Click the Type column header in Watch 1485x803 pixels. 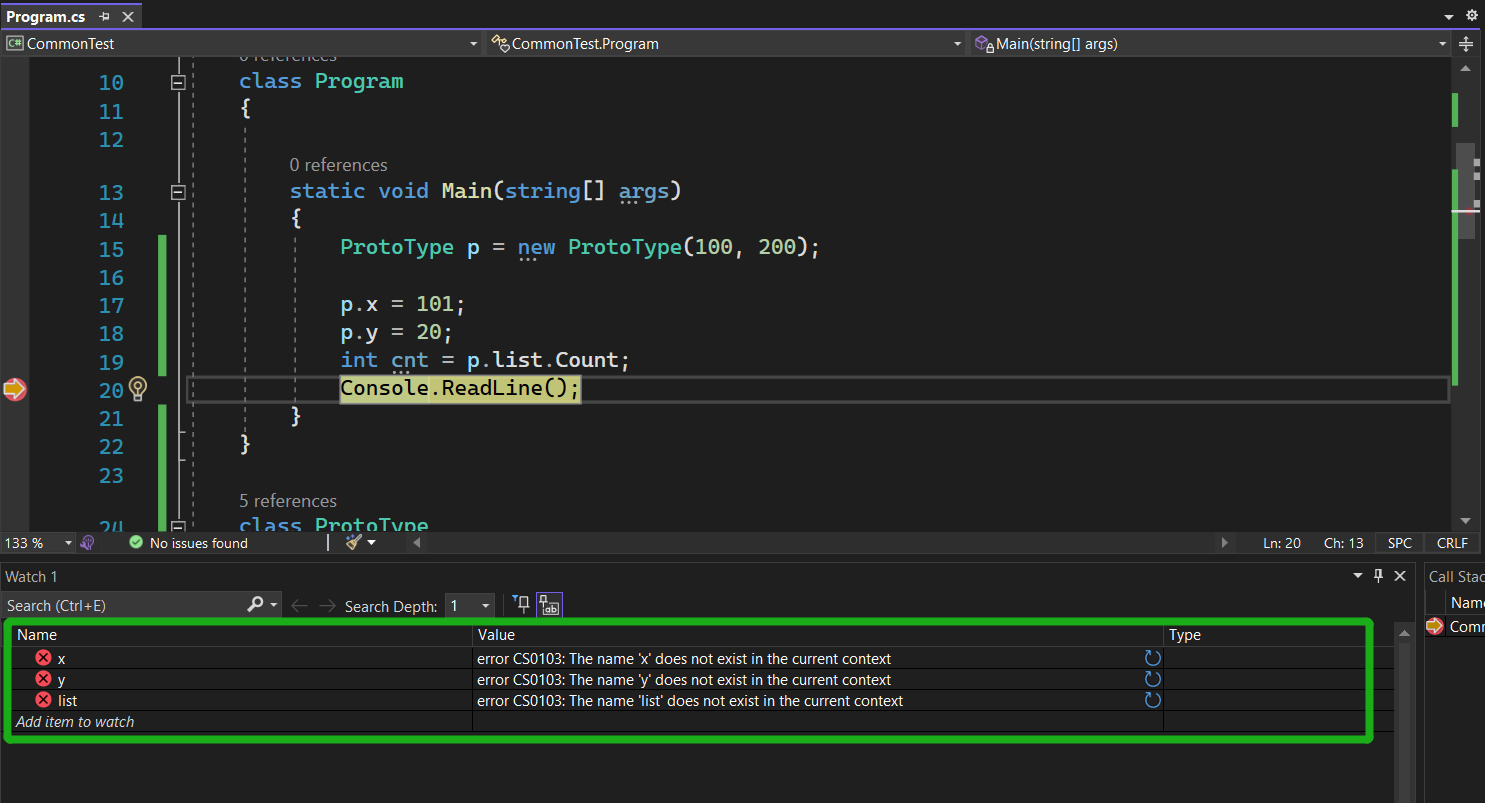(x=1264, y=635)
